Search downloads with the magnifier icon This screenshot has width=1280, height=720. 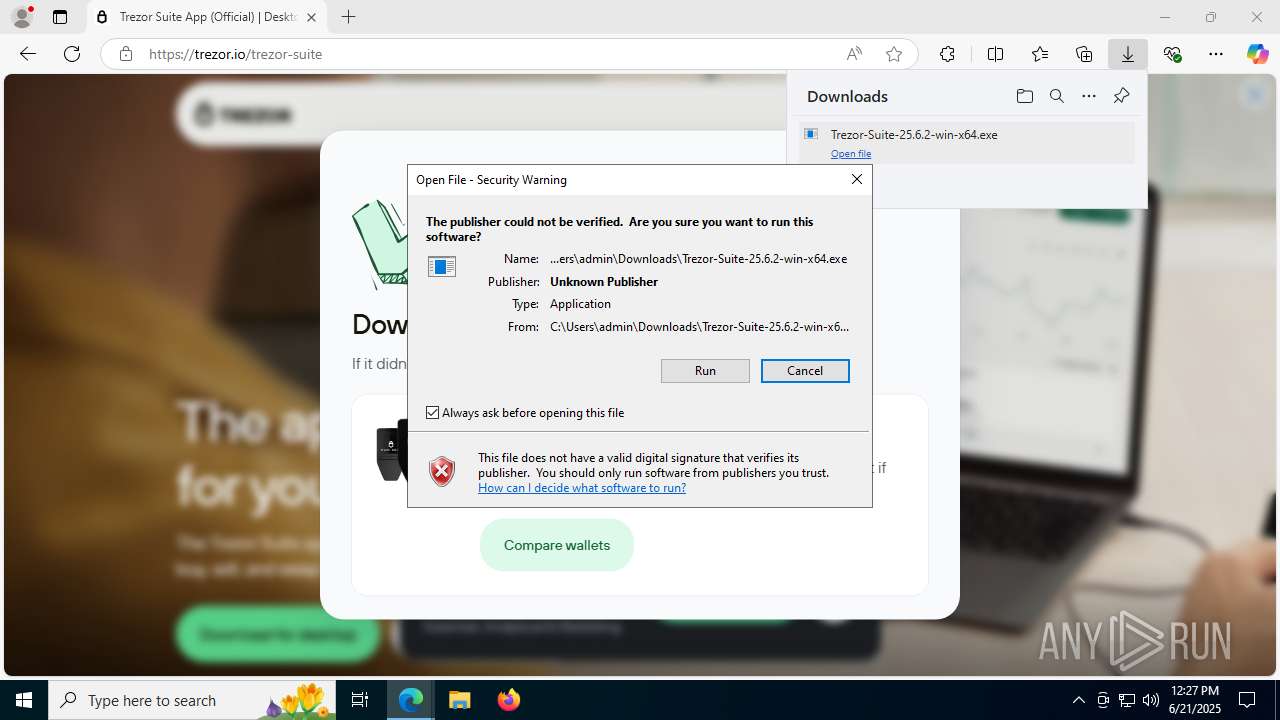tap(1056, 96)
